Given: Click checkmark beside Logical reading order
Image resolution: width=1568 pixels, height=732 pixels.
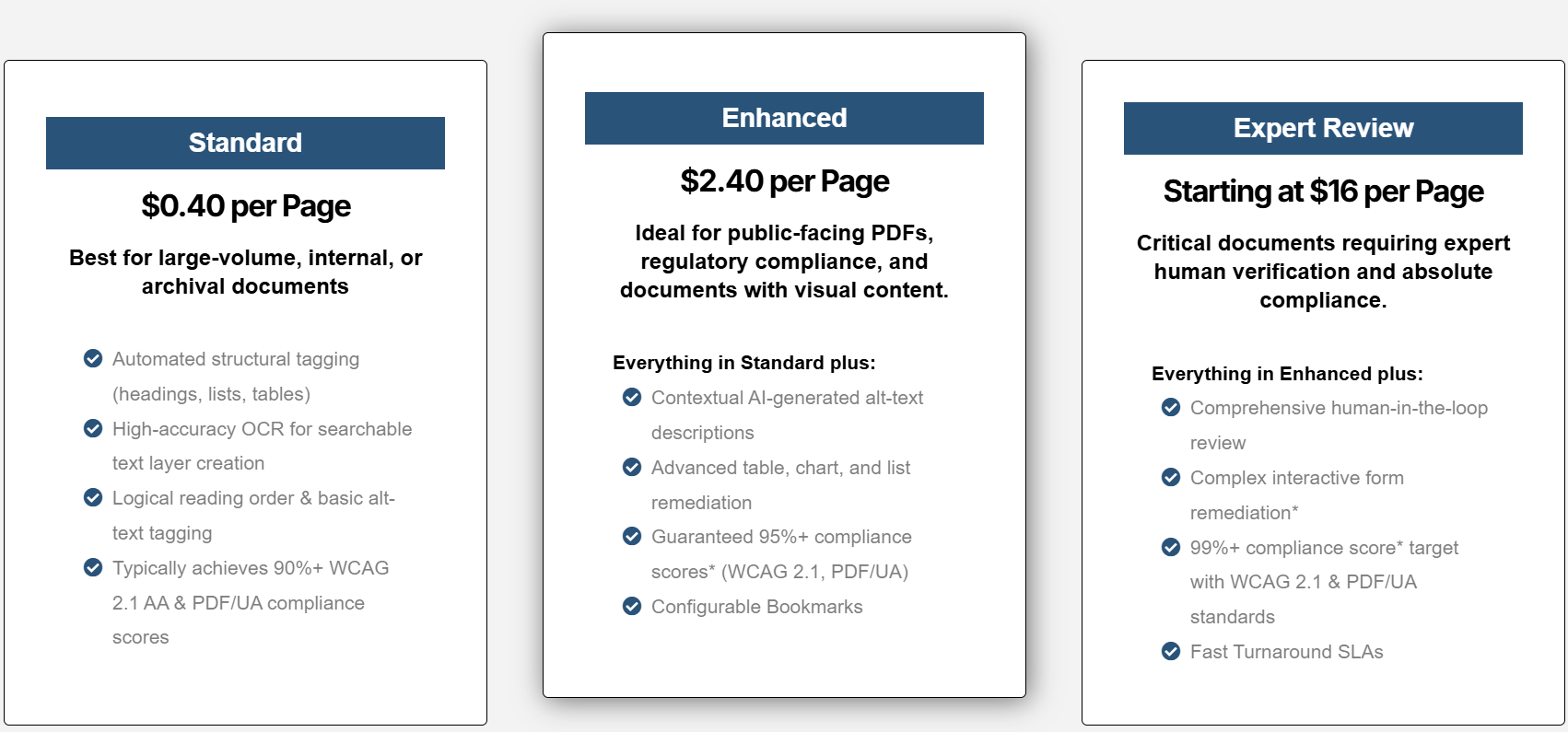Looking at the screenshot, I should pyautogui.click(x=93, y=497).
